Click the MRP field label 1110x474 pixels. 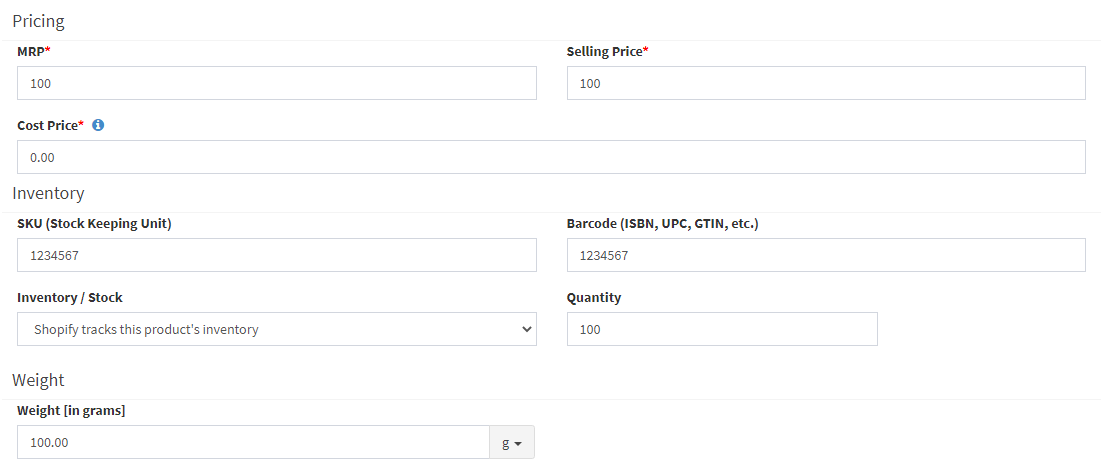coord(31,51)
